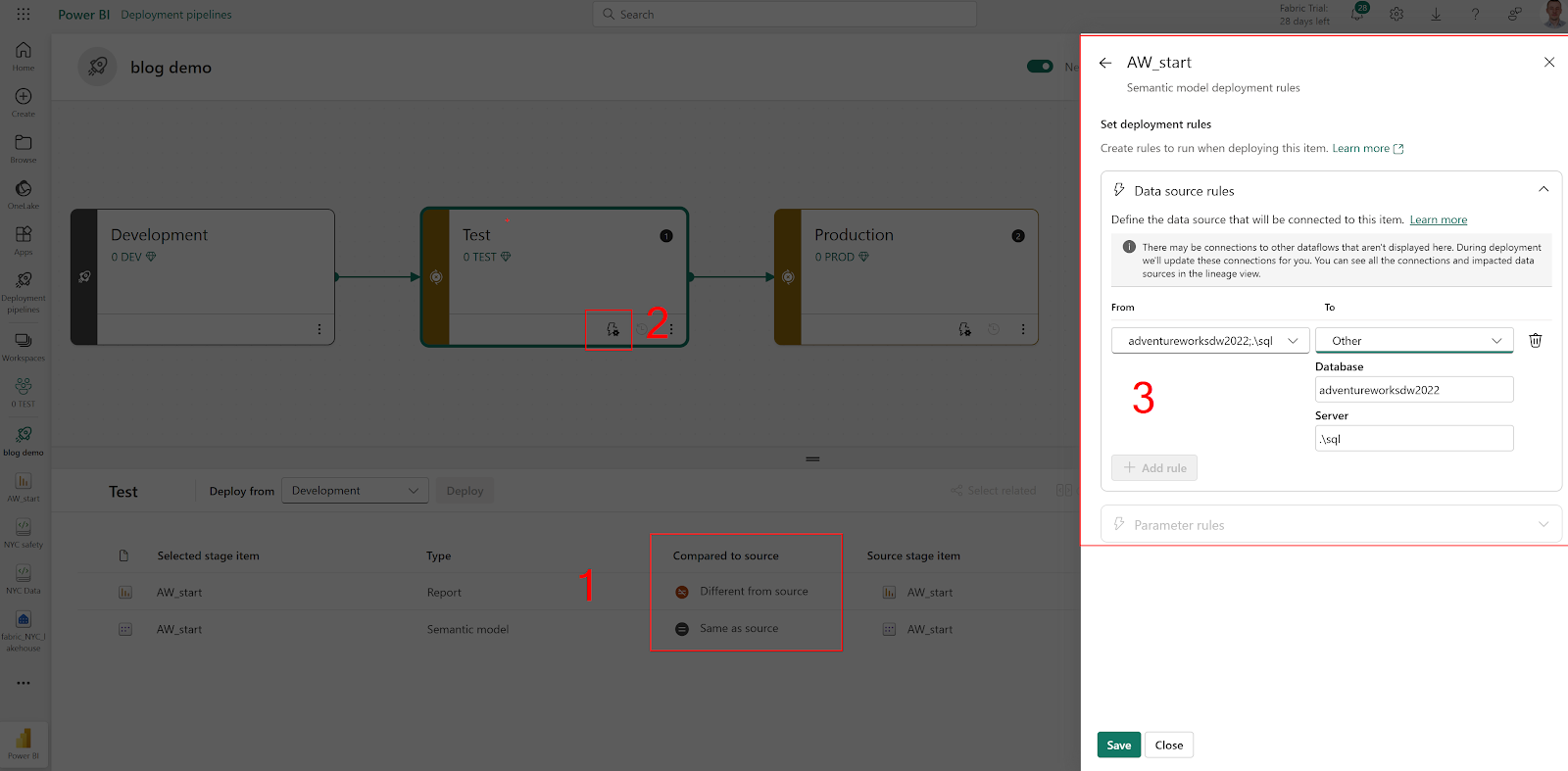Screen dimensions: 1568x771
Task: Open NYC safety item in sidebar
Action: [x=24, y=532]
